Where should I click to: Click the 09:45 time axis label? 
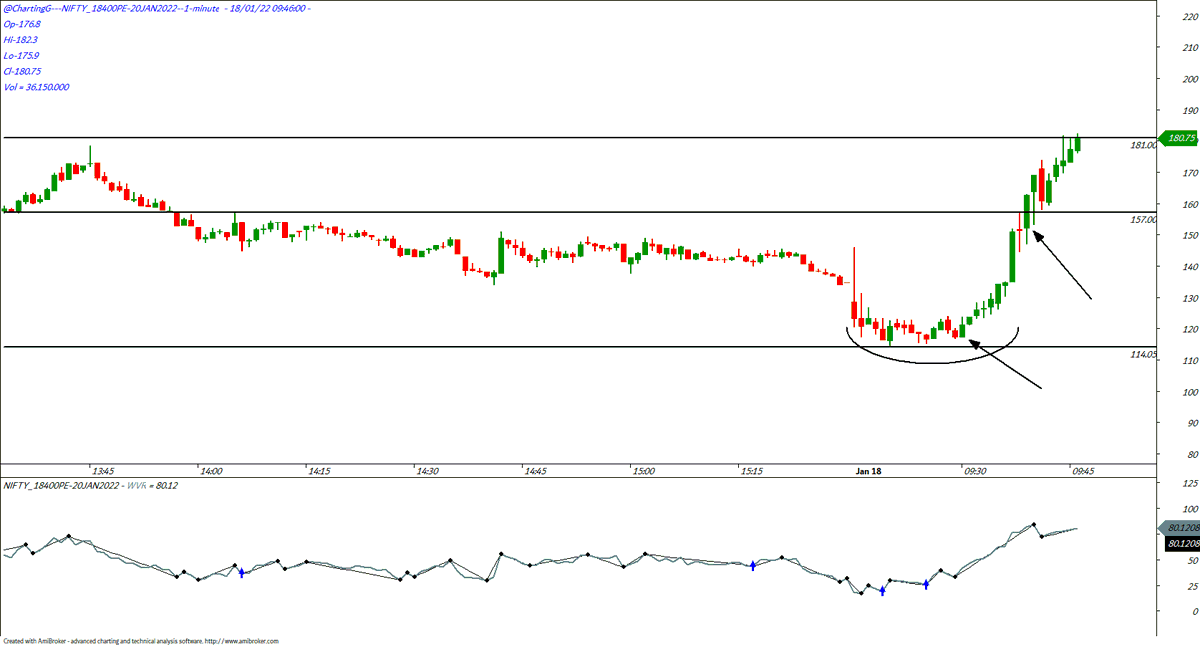pos(1083,470)
